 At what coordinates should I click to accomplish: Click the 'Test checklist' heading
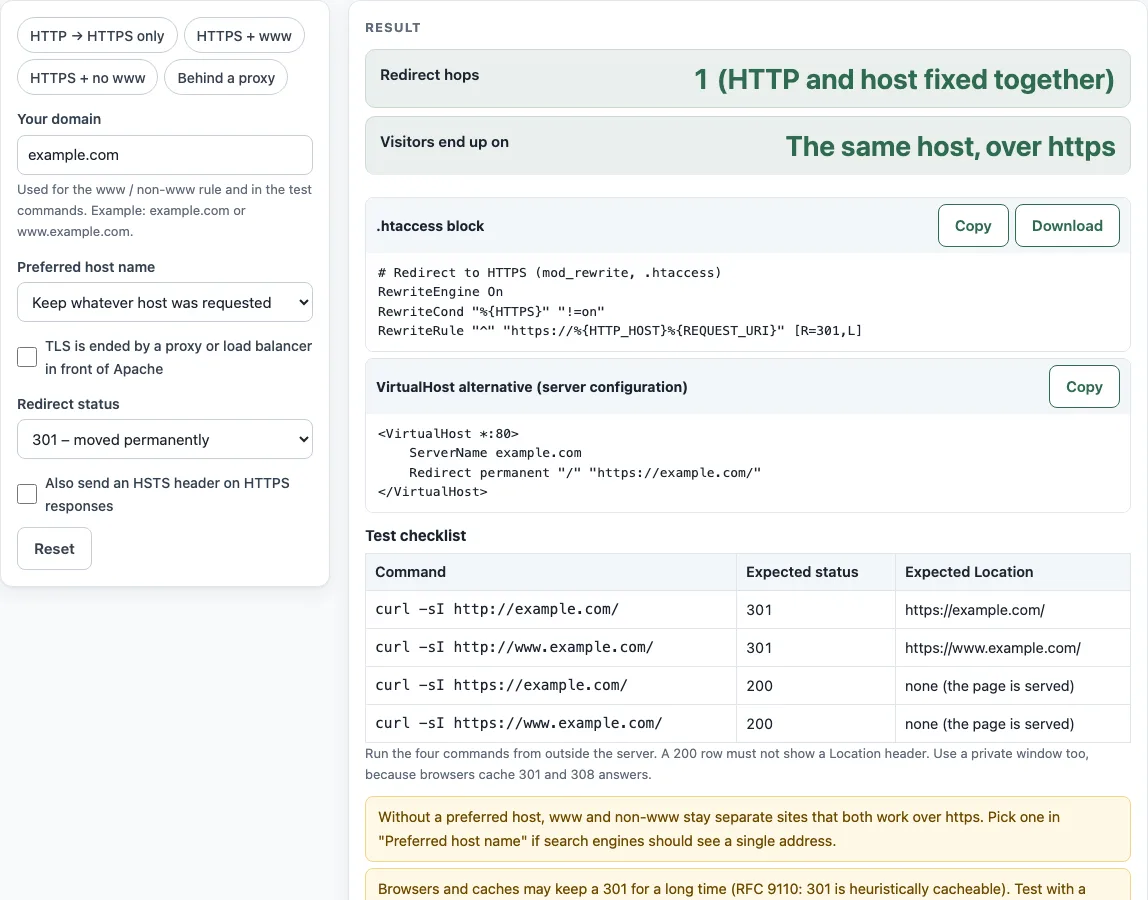tap(415, 535)
